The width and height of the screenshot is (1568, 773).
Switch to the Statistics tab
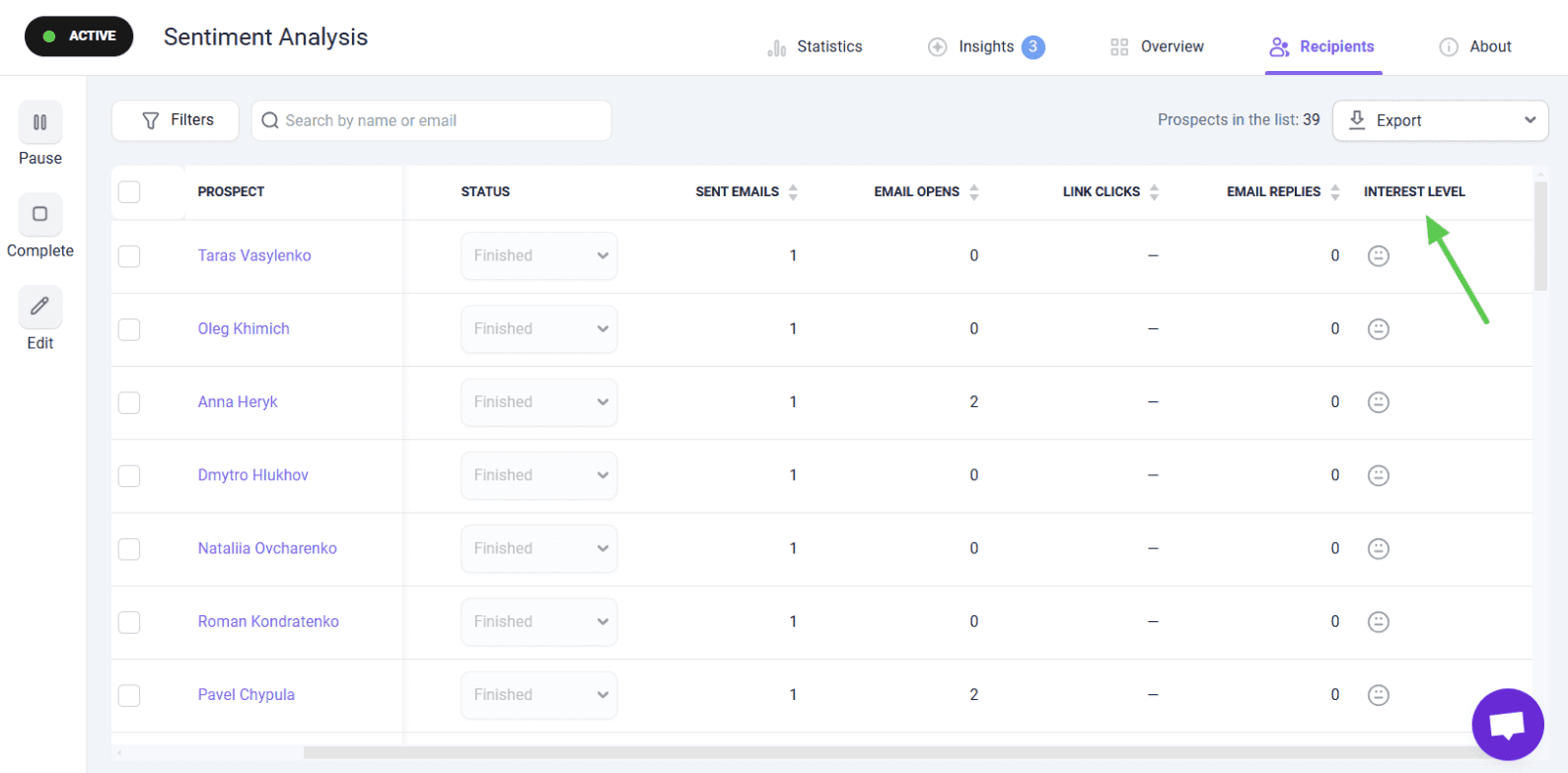815,47
